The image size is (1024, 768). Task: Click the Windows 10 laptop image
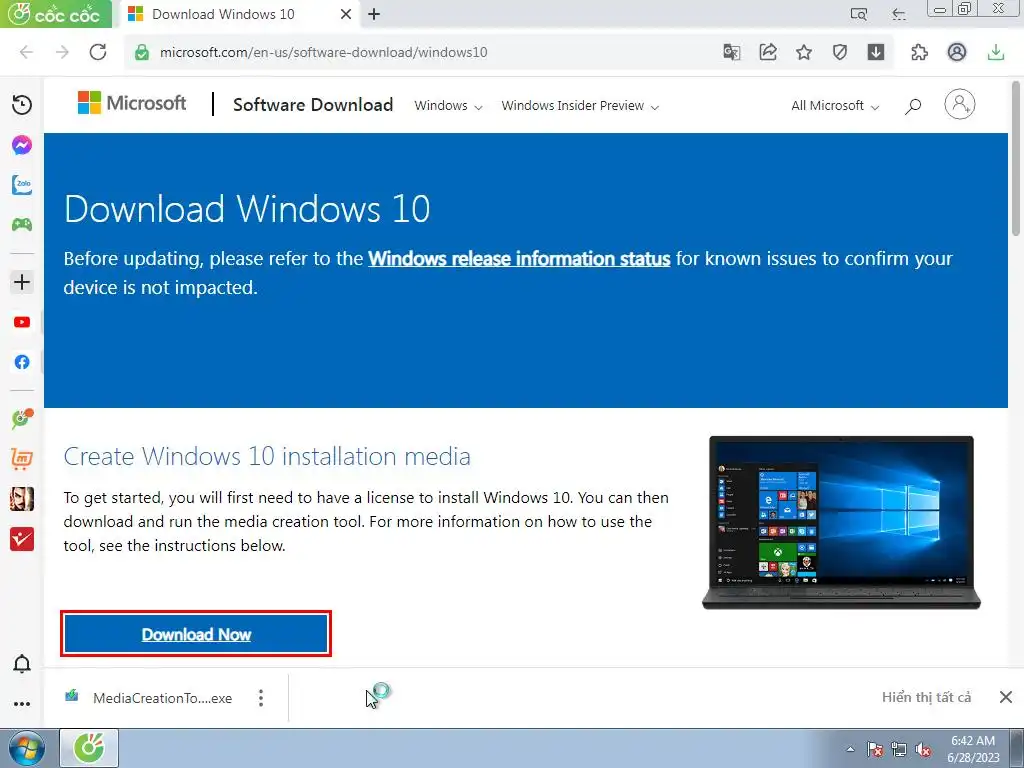pos(841,522)
